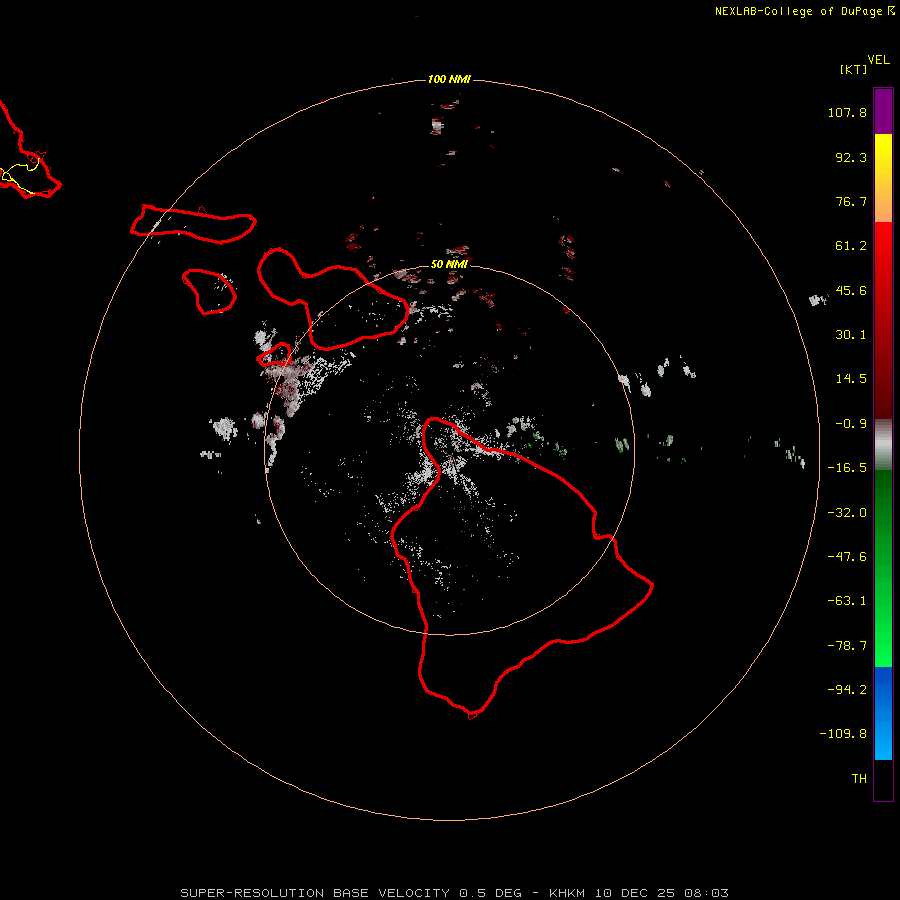Select the -78.7 scale value
Viewport: 900px width, 900px height.
(x=847, y=646)
